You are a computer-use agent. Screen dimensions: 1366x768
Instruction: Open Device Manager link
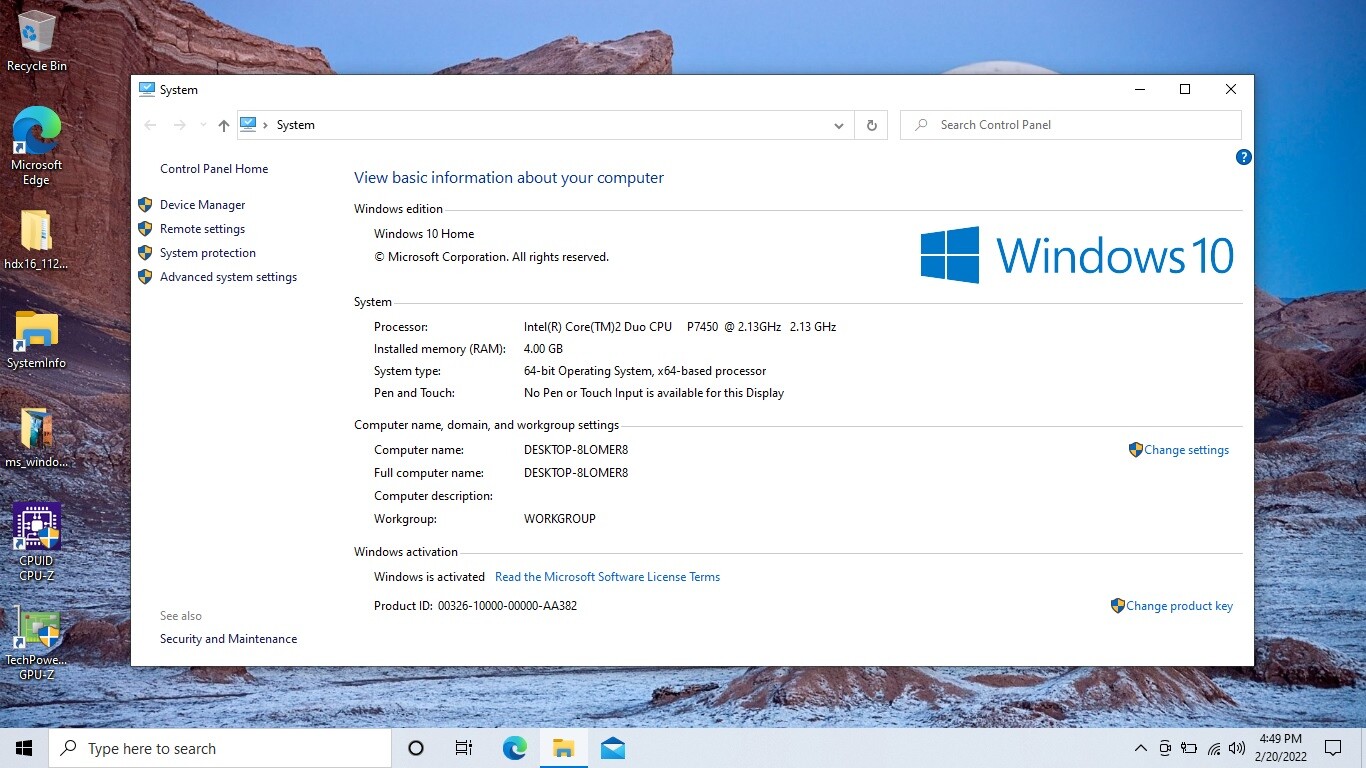pyautogui.click(x=202, y=205)
